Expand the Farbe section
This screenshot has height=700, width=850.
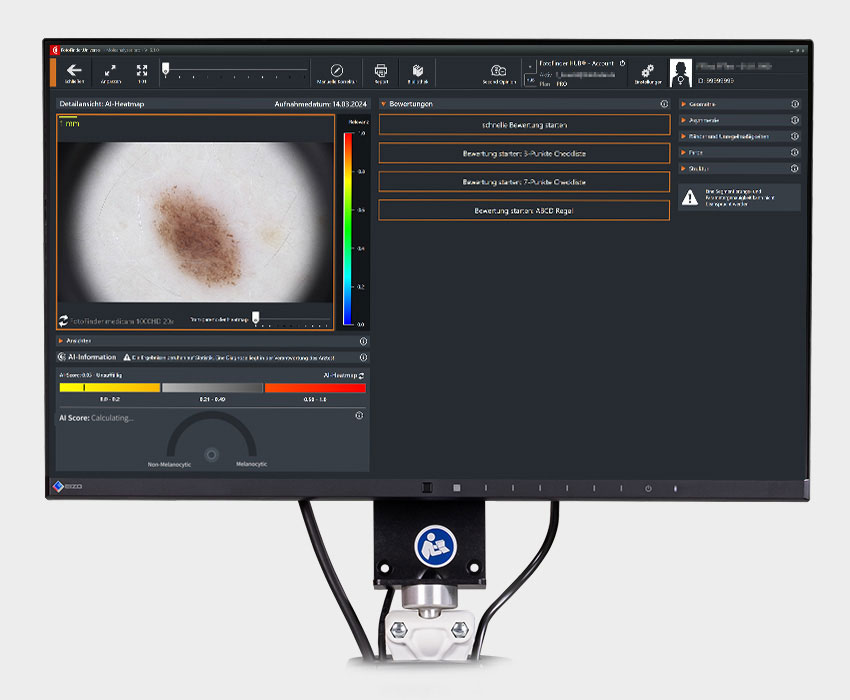click(x=684, y=152)
